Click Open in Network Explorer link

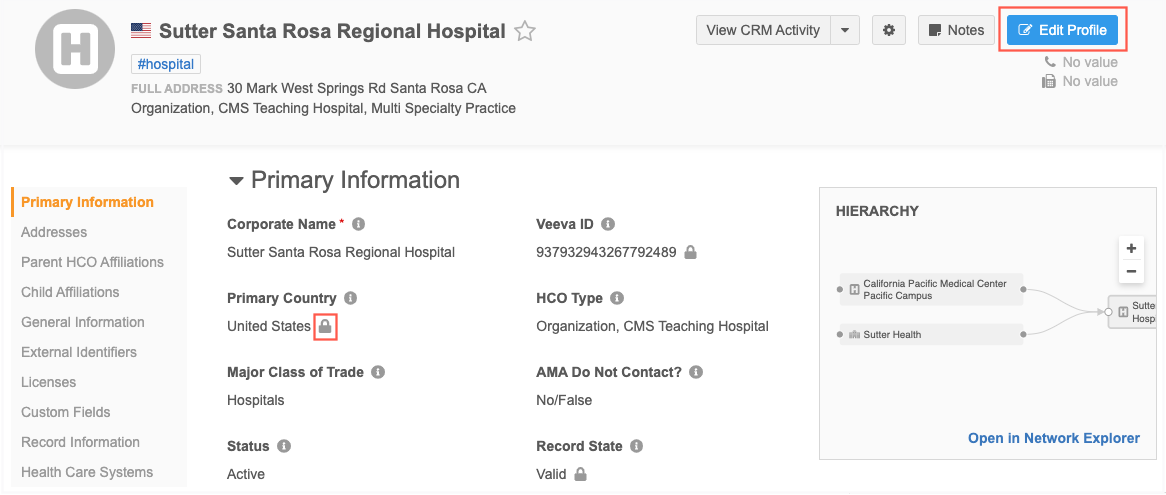click(1053, 438)
